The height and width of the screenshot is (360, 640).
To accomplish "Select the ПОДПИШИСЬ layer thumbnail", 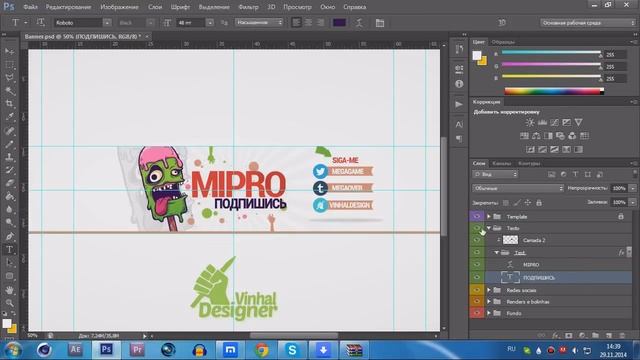I will click(510, 278).
